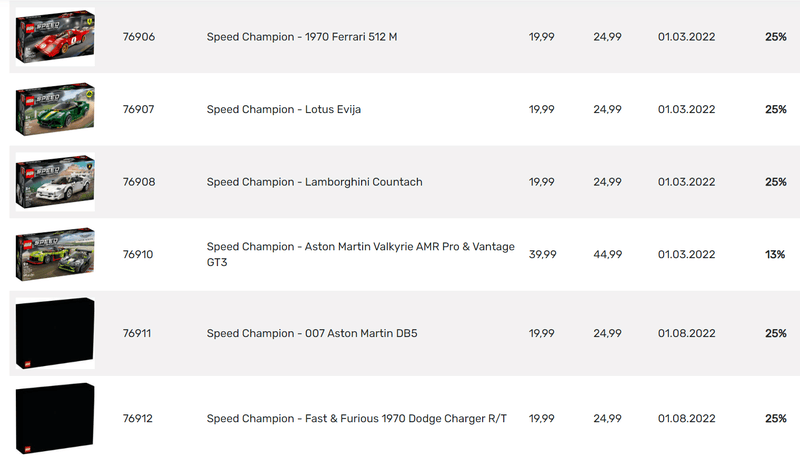Image resolution: width=800 pixels, height=459 pixels.
Task: Open Fast & Furious 1970 Dodge Charger R/T title
Action: tap(357, 418)
